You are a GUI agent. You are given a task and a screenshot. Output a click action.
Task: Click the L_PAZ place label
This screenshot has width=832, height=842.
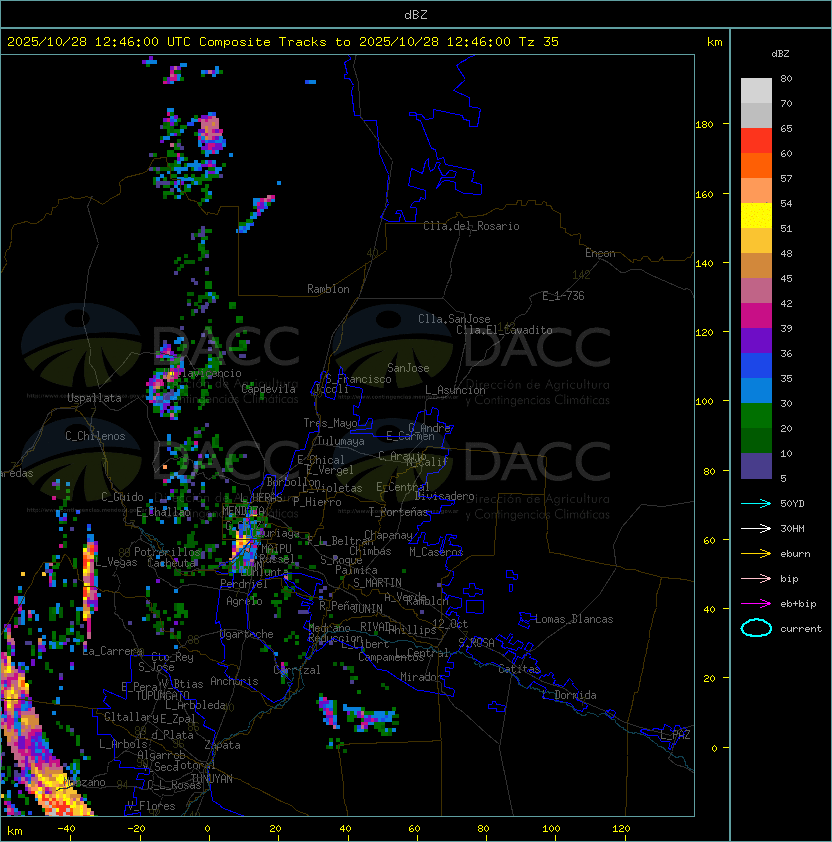(x=675, y=735)
